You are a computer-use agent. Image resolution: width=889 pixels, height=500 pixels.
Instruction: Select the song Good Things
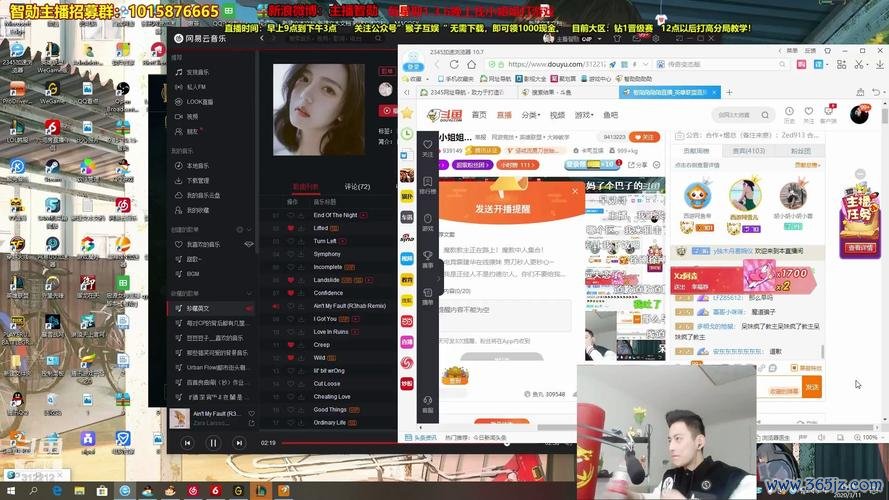point(328,409)
